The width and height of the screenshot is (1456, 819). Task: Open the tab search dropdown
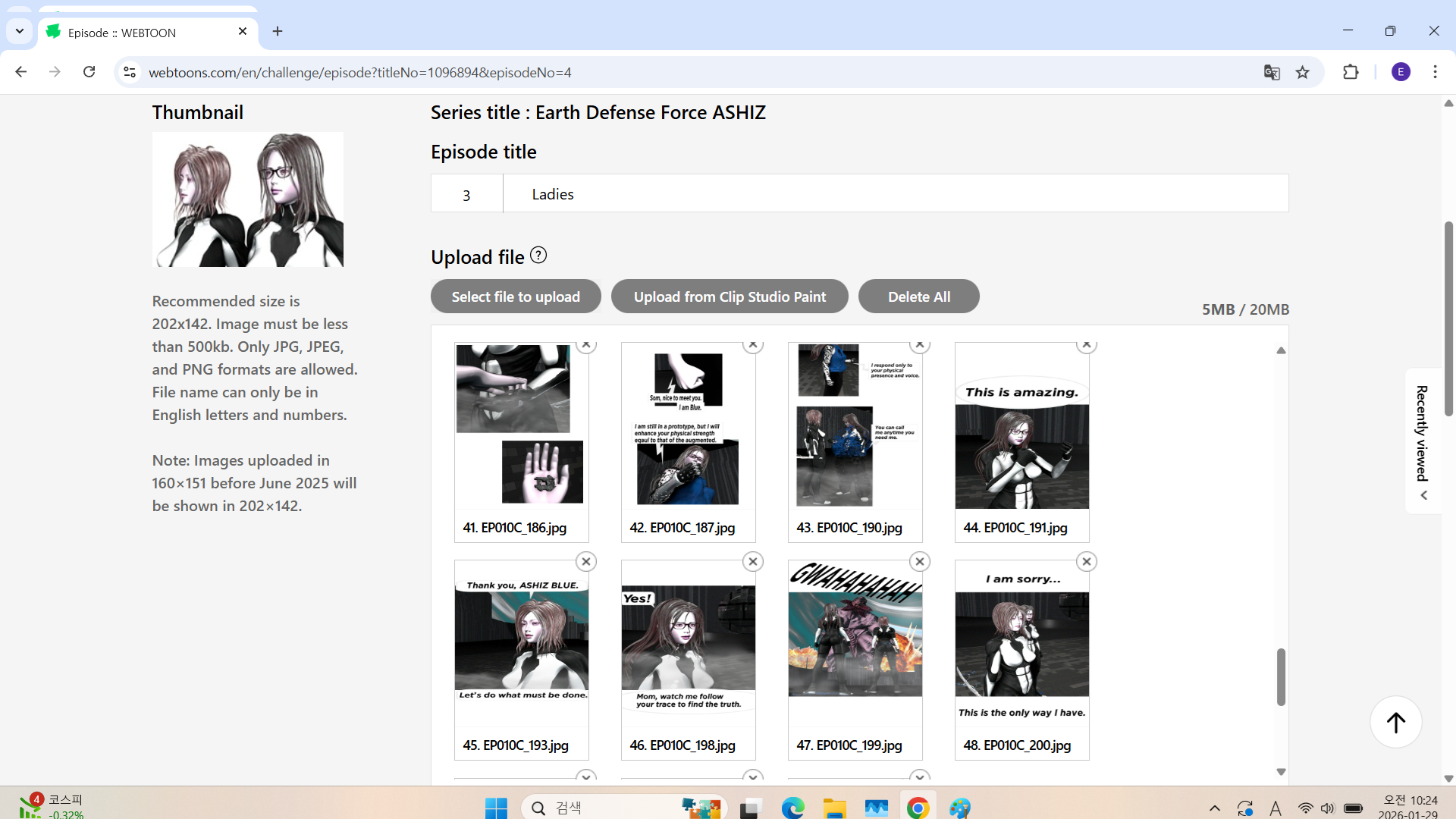20,32
